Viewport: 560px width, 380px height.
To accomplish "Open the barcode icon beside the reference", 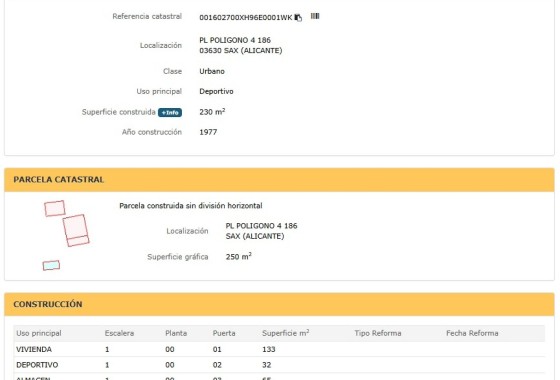I will point(315,16).
